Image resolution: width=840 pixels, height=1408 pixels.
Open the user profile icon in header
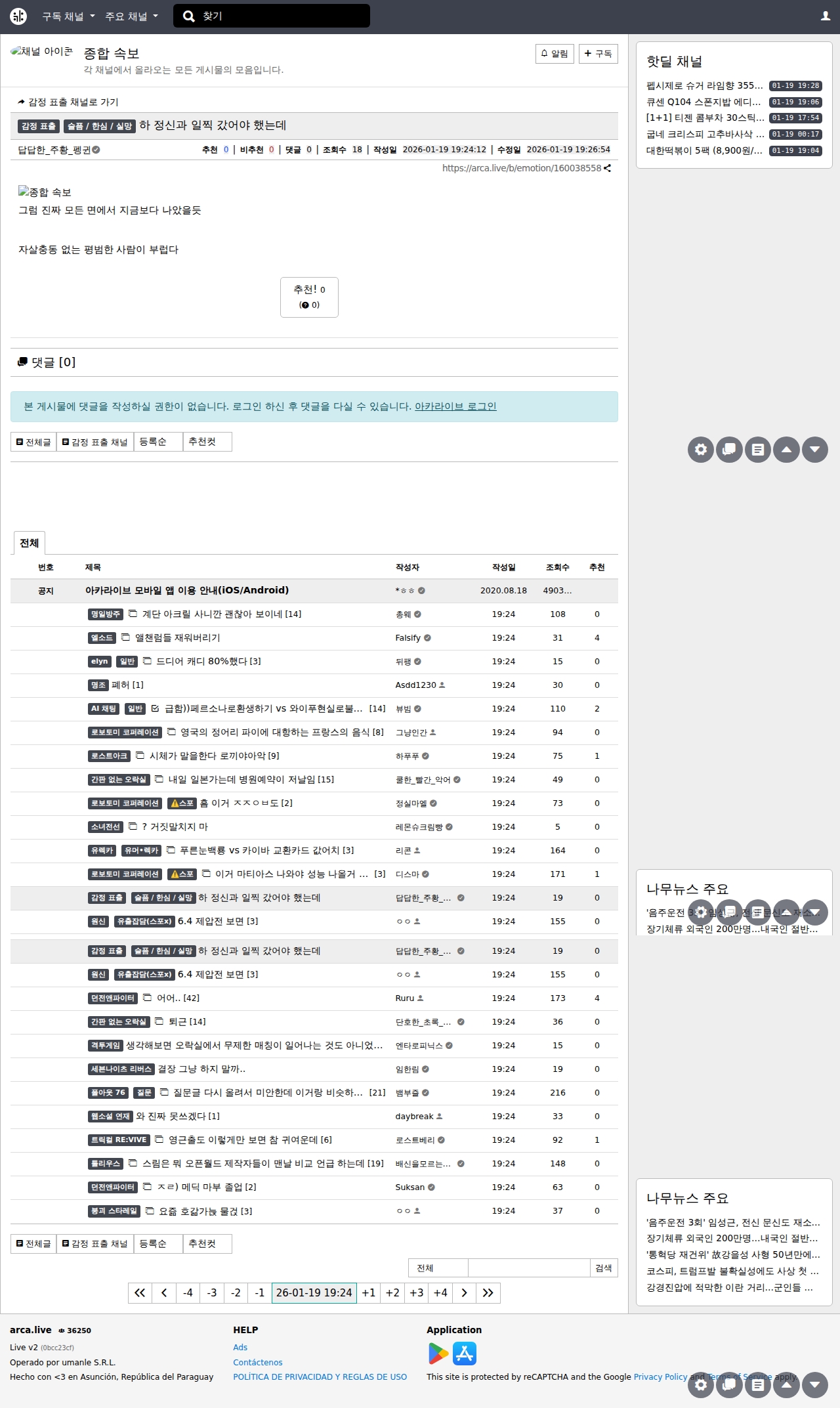click(826, 16)
